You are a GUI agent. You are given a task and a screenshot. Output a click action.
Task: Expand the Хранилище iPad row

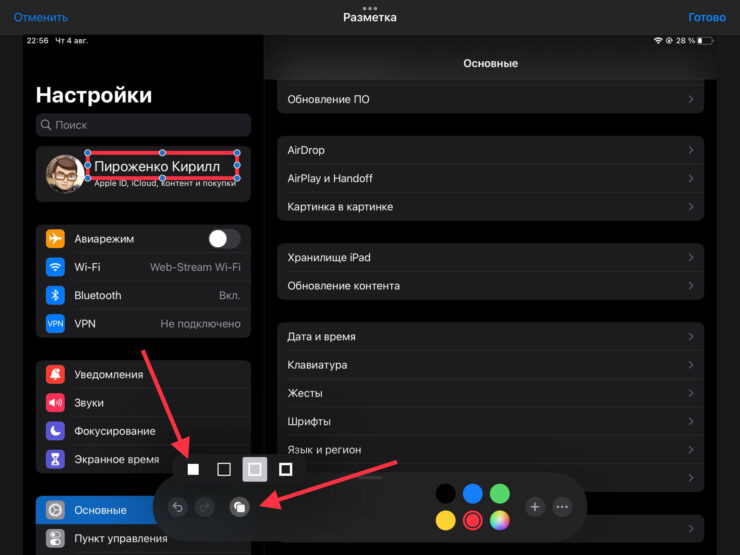click(490, 258)
